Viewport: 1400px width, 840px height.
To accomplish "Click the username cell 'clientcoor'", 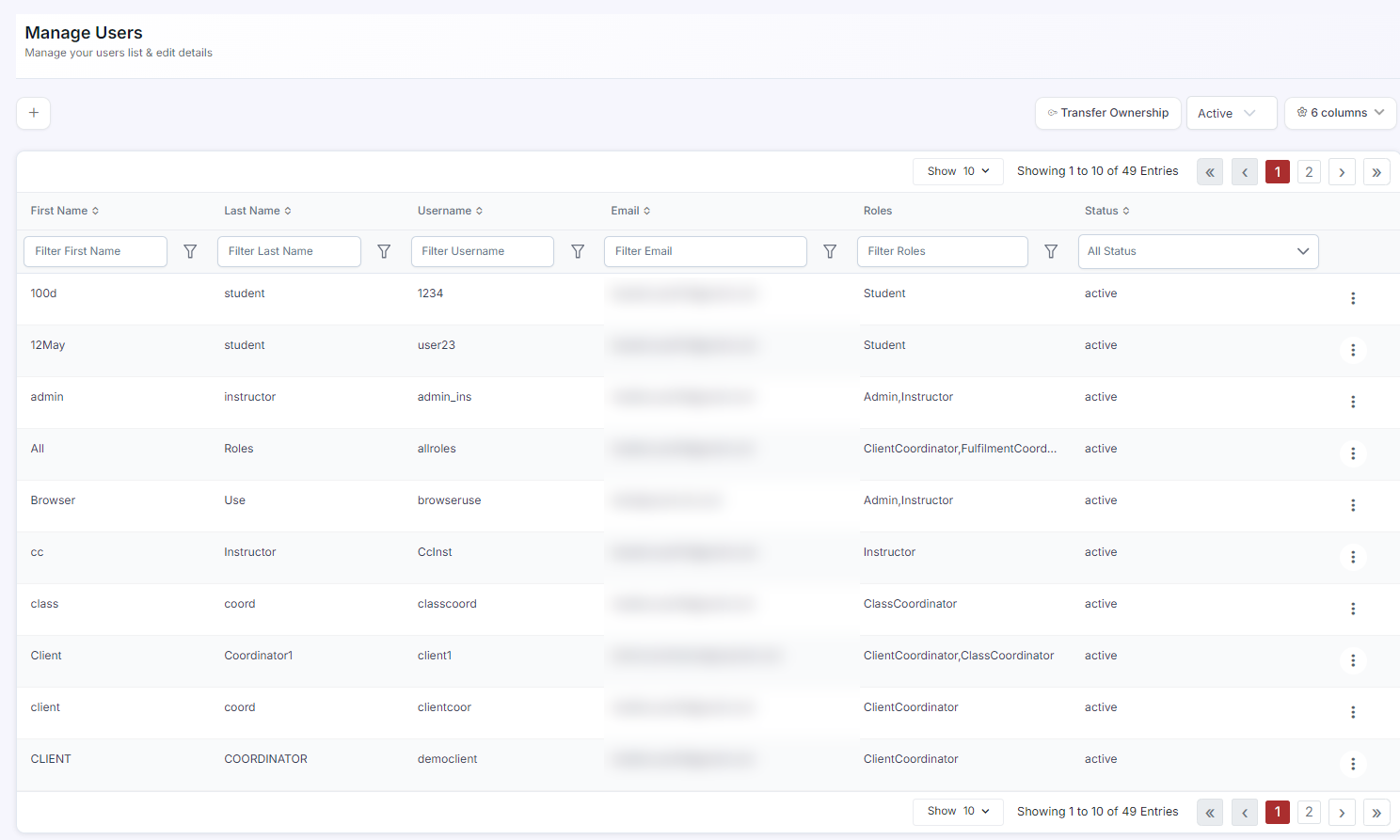I will point(444,707).
